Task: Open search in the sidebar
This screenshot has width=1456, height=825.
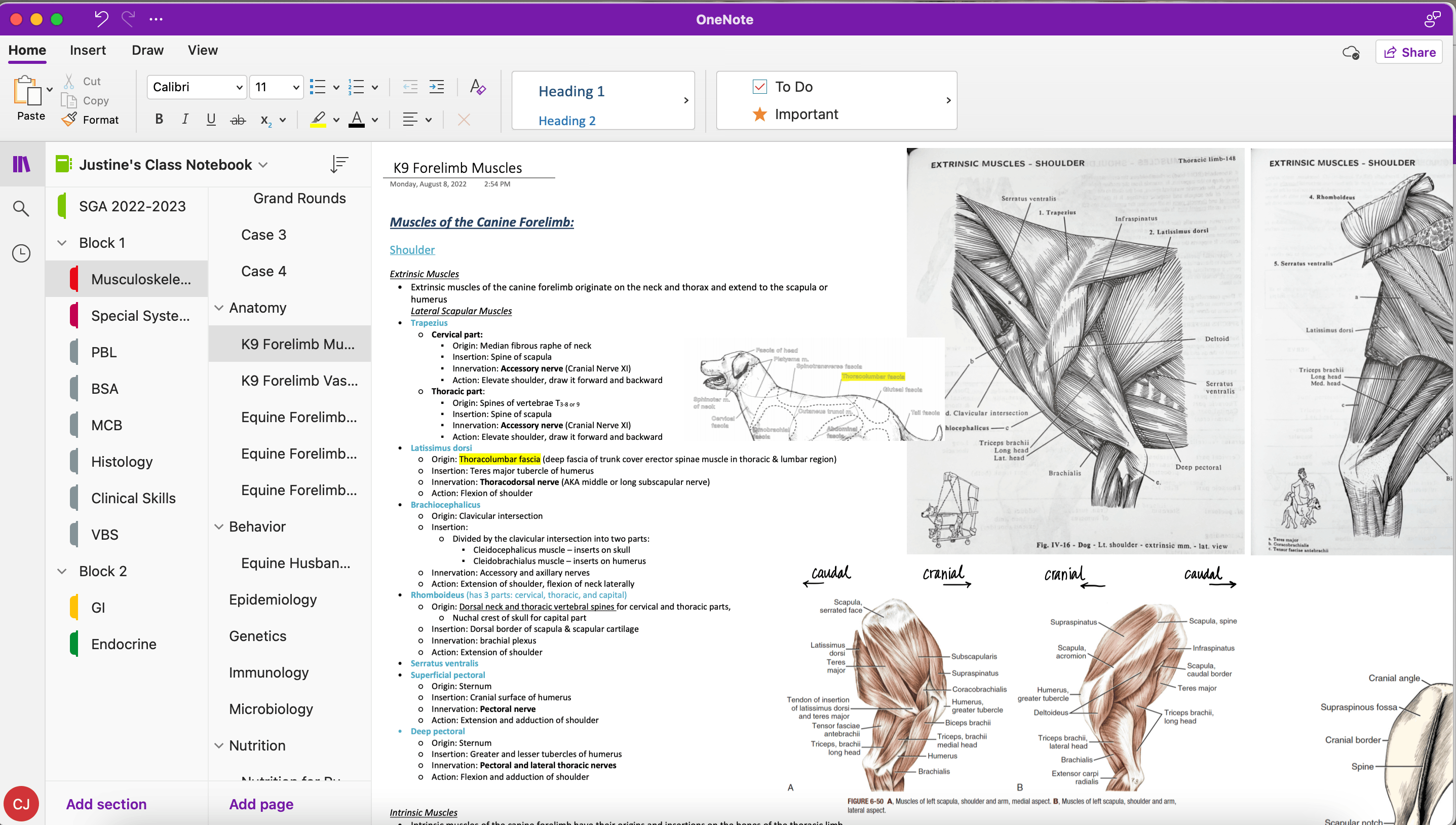Action: point(21,208)
